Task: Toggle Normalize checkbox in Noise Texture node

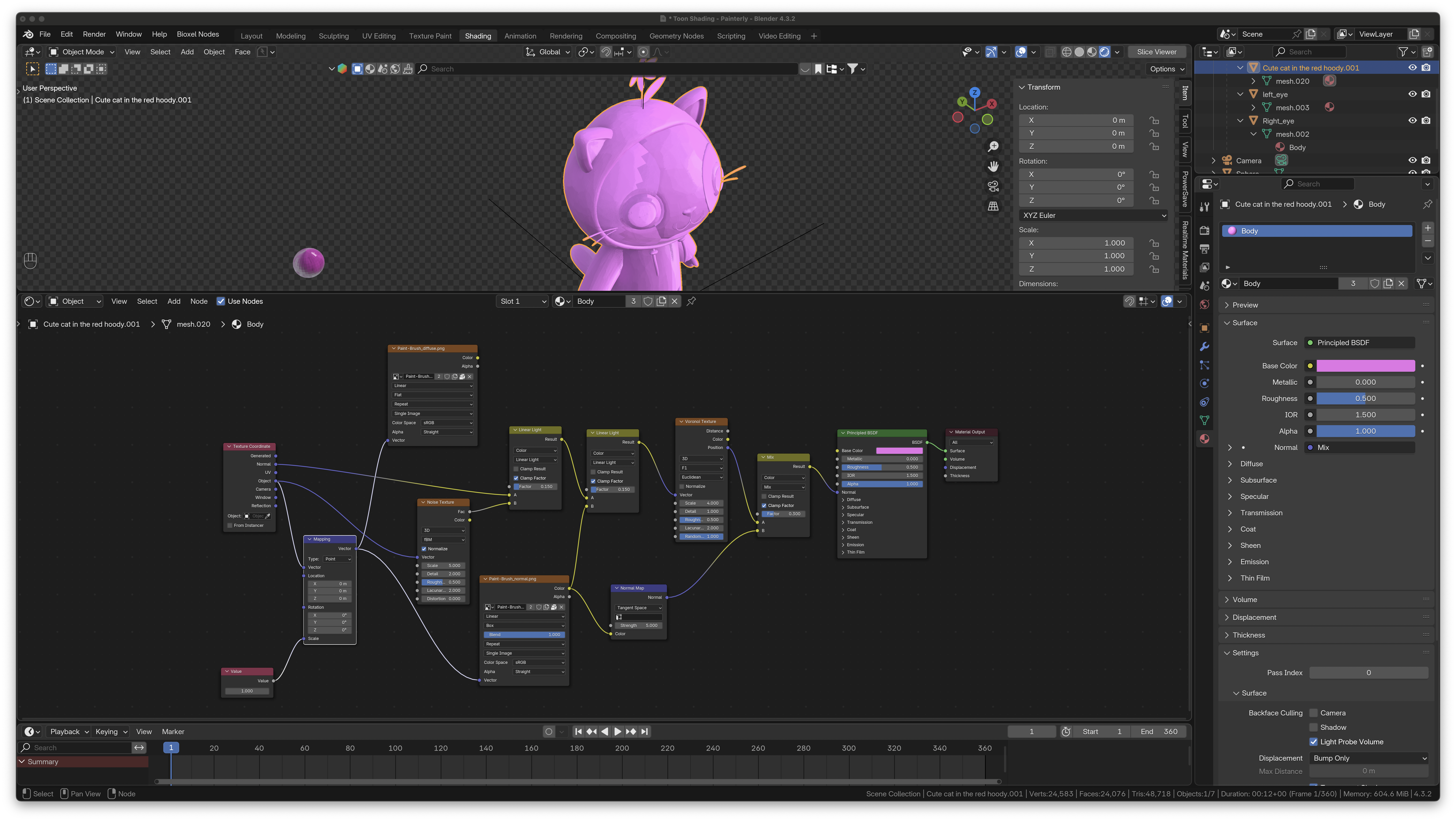Action: [424, 549]
